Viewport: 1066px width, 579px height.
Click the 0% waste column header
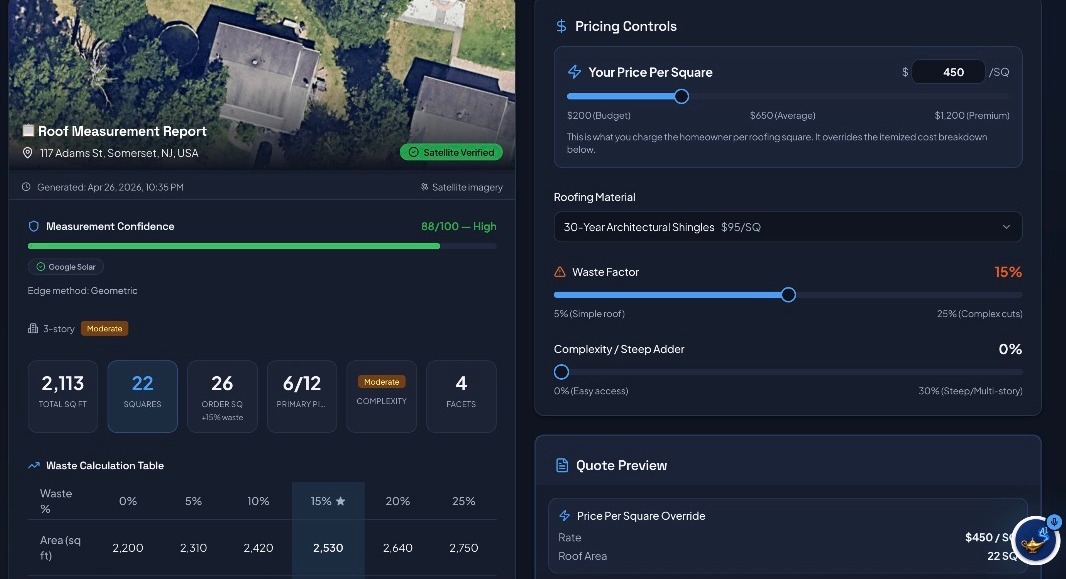pyautogui.click(x=128, y=501)
